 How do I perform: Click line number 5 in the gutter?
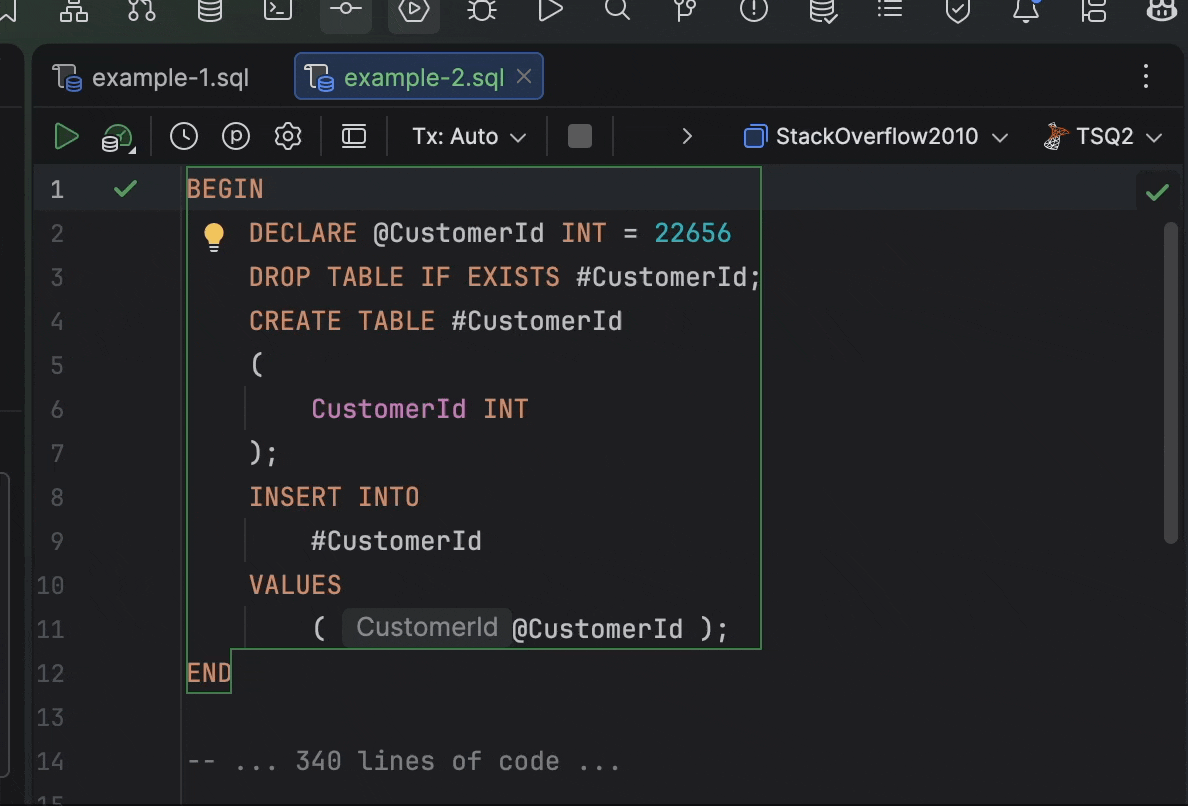[x=57, y=365]
